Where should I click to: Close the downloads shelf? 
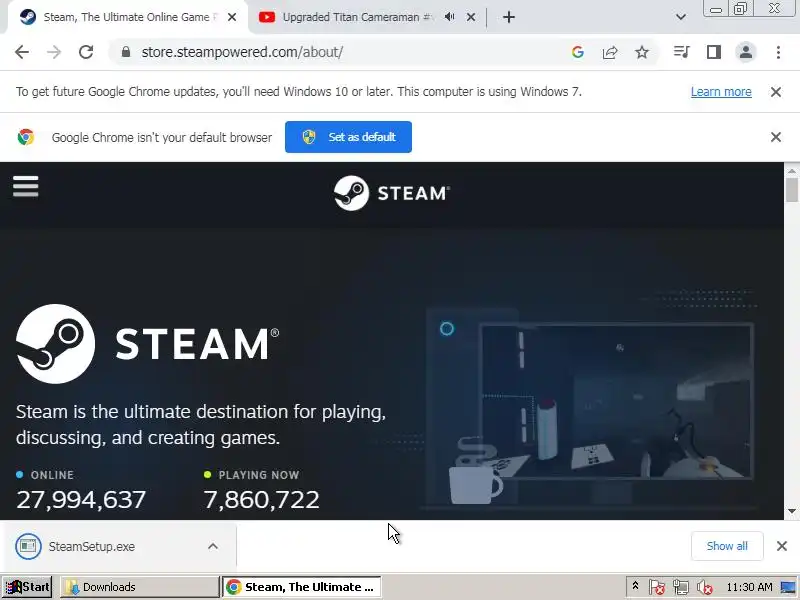pos(782,546)
